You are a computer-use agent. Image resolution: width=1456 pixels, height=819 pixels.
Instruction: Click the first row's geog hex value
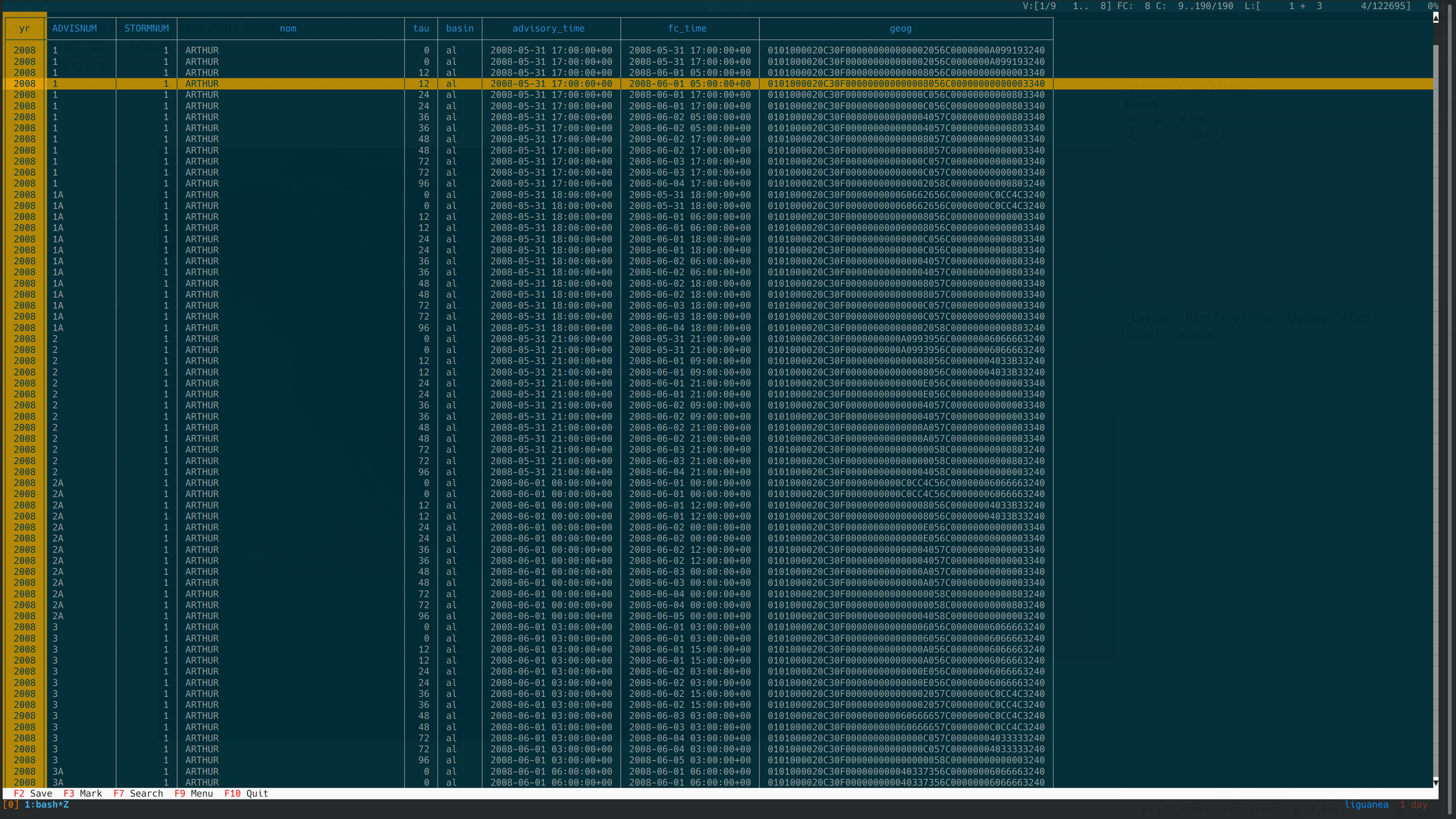[x=906, y=50]
